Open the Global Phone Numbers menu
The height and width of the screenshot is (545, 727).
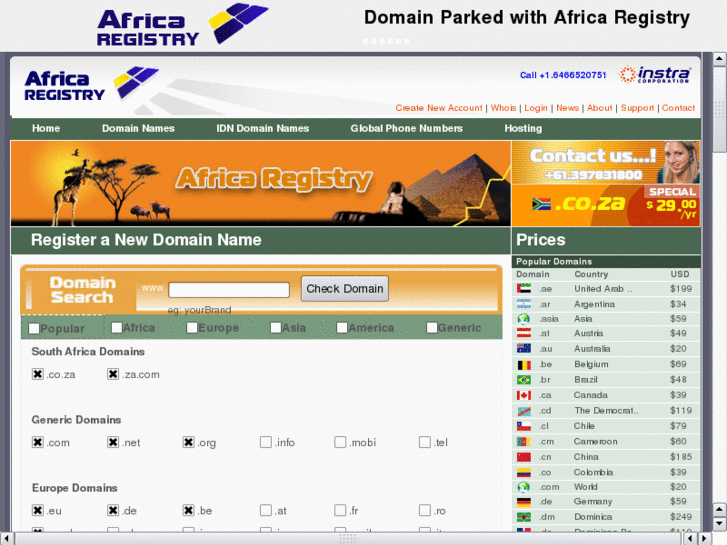point(407,128)
